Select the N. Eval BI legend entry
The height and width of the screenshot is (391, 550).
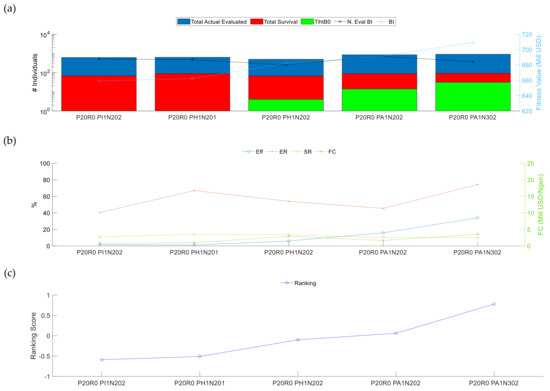[353, 22]
